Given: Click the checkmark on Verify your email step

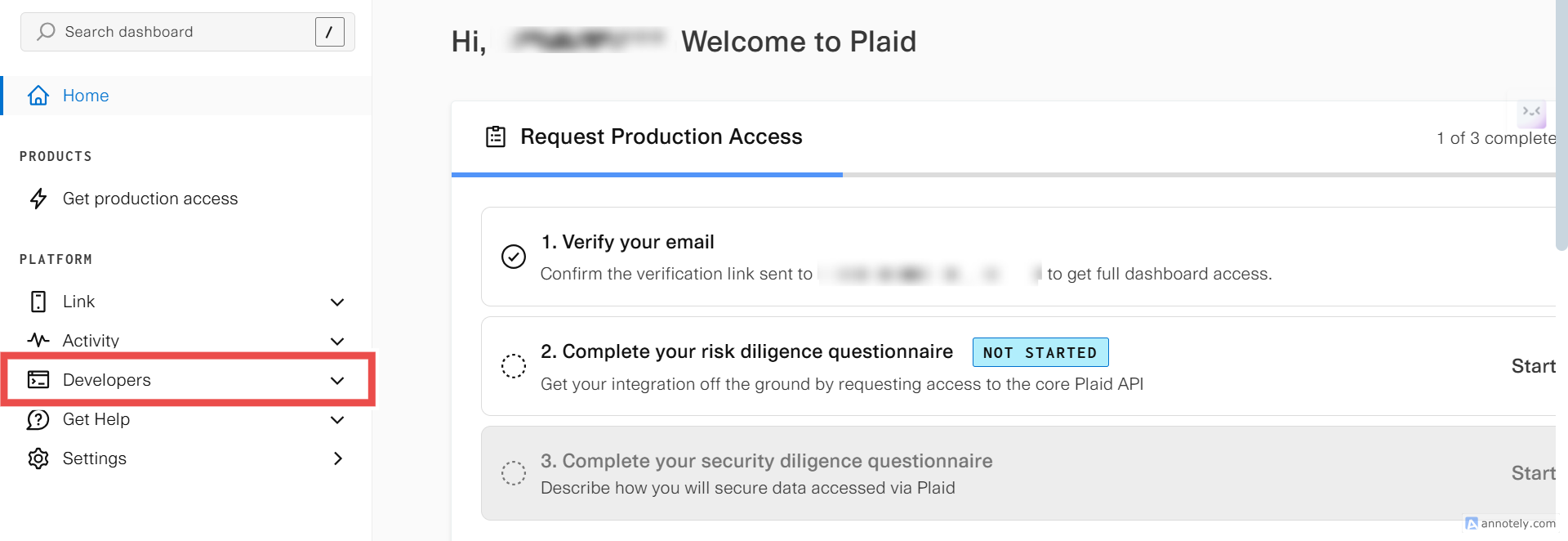Looking at the screenshot, I should (x=513, y=257).
